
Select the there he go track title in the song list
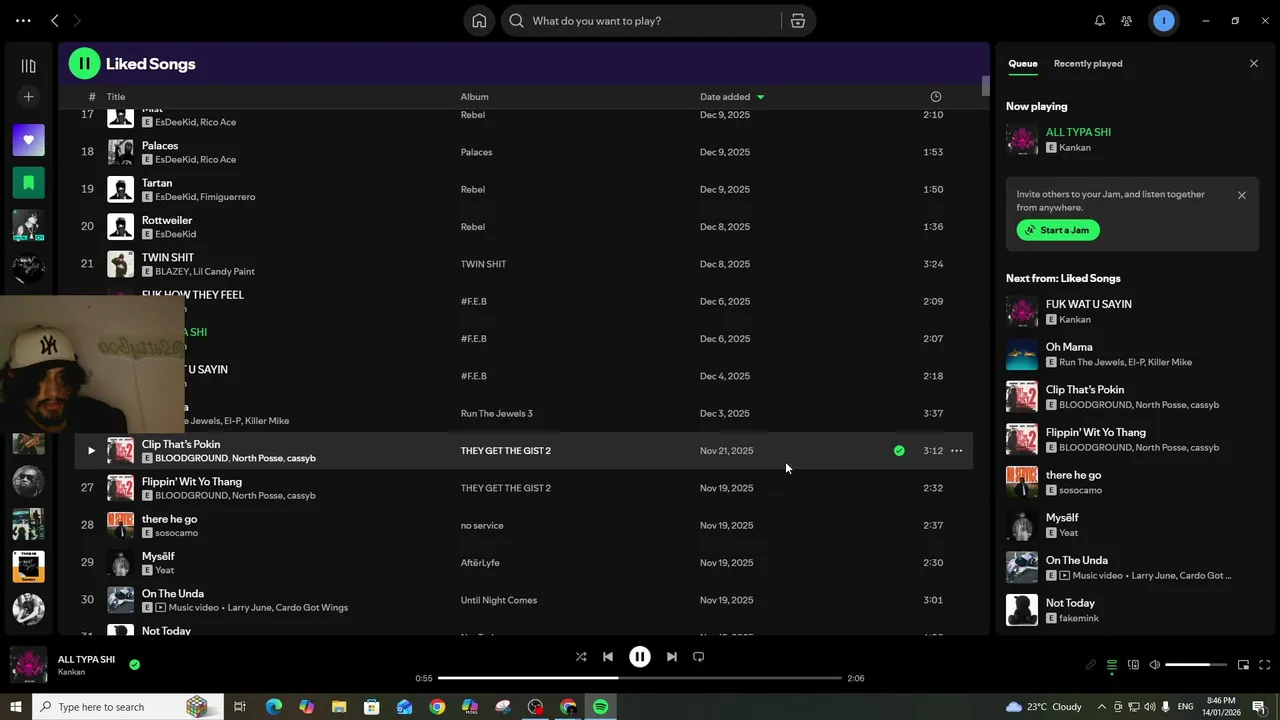tap(169, 519)
